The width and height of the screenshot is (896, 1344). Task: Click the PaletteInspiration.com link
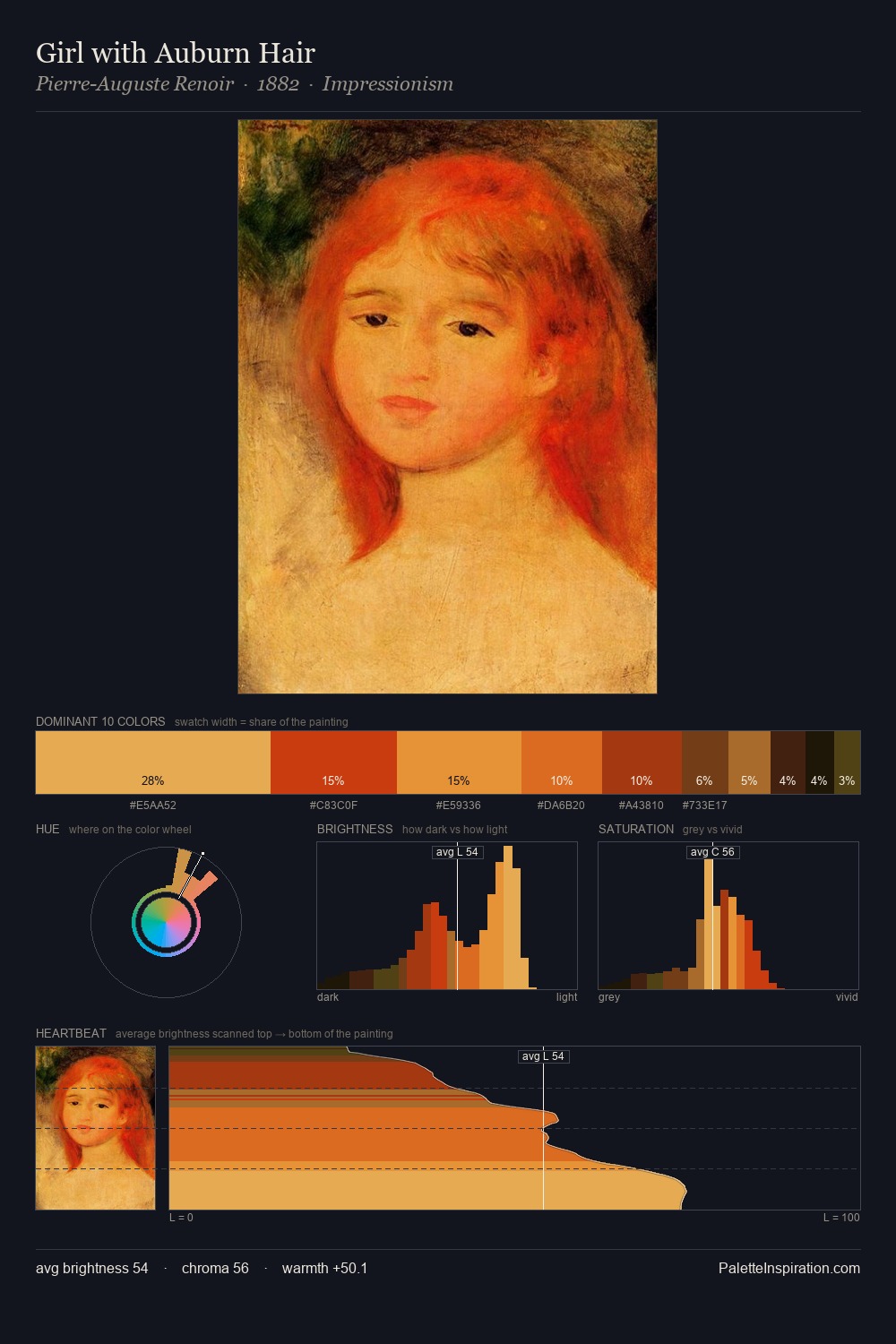click(789, 1268)
